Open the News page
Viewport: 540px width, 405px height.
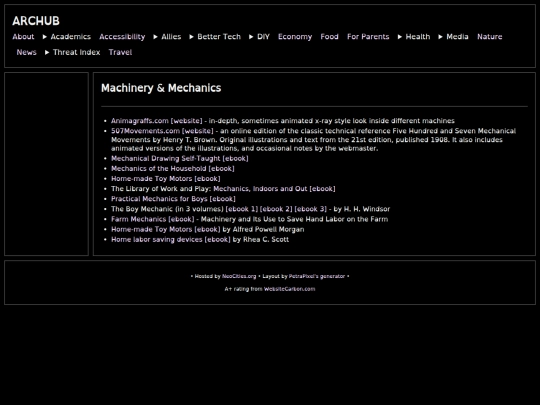27,52
